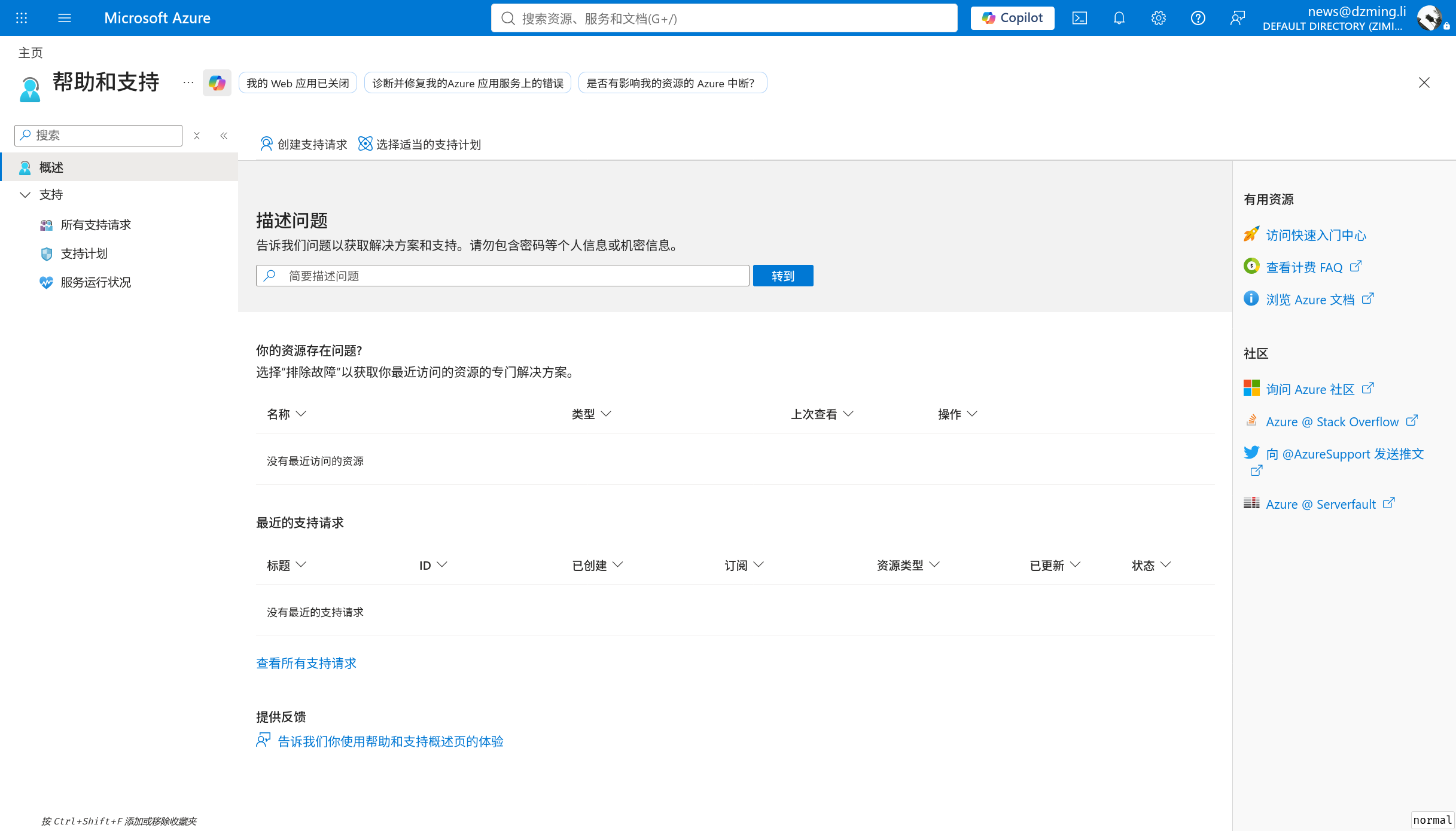This screenshot has width=1456, height=831.
Task: Collapse the 支持 tree section
Action: [x=25, y=194]
